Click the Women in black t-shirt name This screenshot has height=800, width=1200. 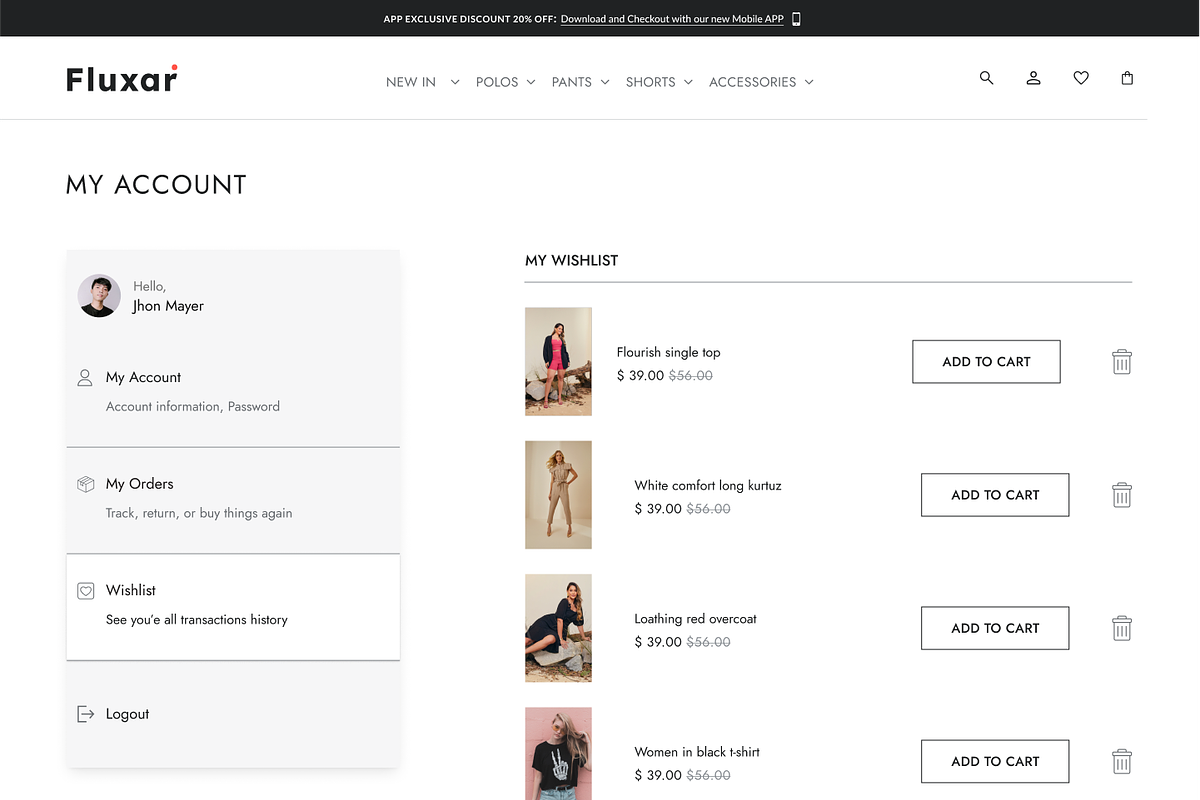697,752
